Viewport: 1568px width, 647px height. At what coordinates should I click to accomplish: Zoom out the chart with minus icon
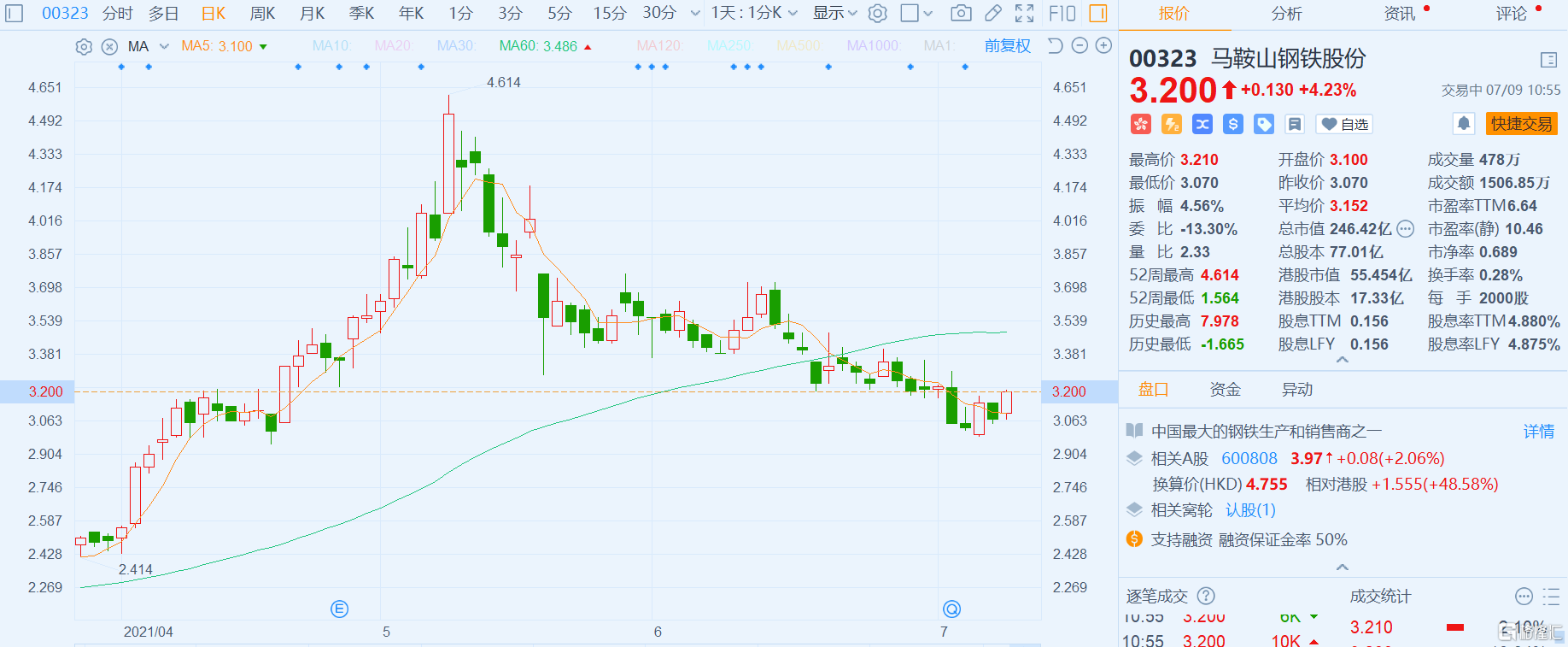click(1079, 45)
